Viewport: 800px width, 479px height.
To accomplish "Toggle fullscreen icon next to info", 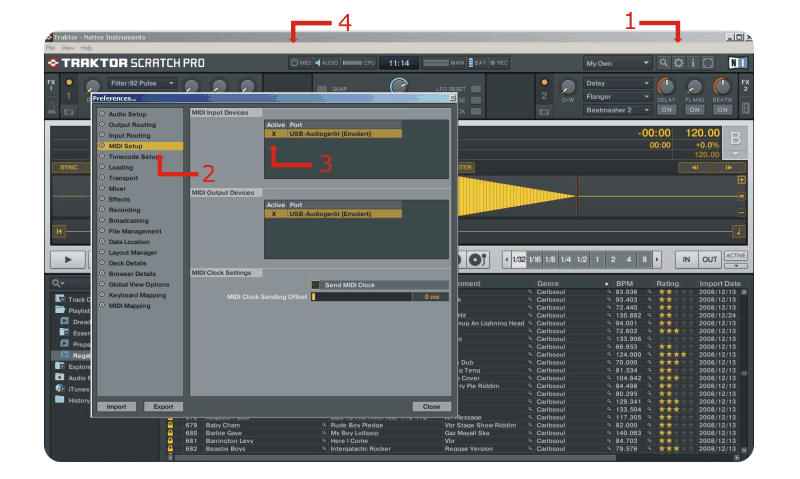I will 709,62.
